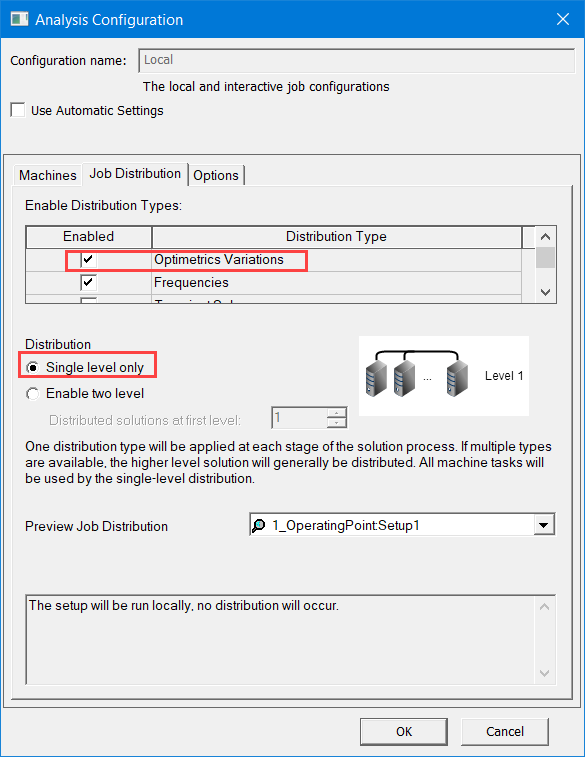
Task: Enable Use Automatic Settings checkbox
Action: click(18, 110)
